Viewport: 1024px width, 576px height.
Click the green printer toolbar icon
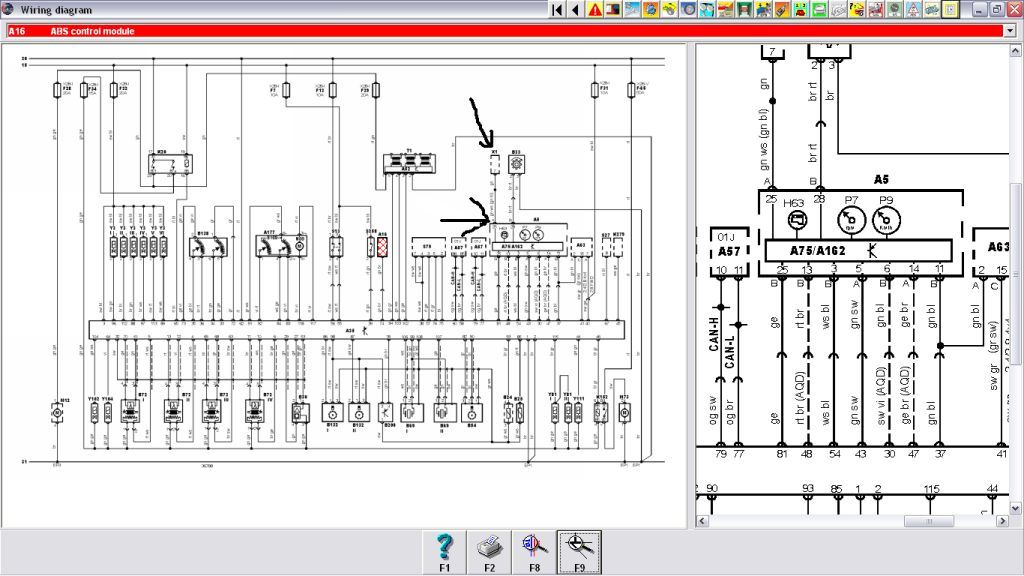tap(819, 10)
